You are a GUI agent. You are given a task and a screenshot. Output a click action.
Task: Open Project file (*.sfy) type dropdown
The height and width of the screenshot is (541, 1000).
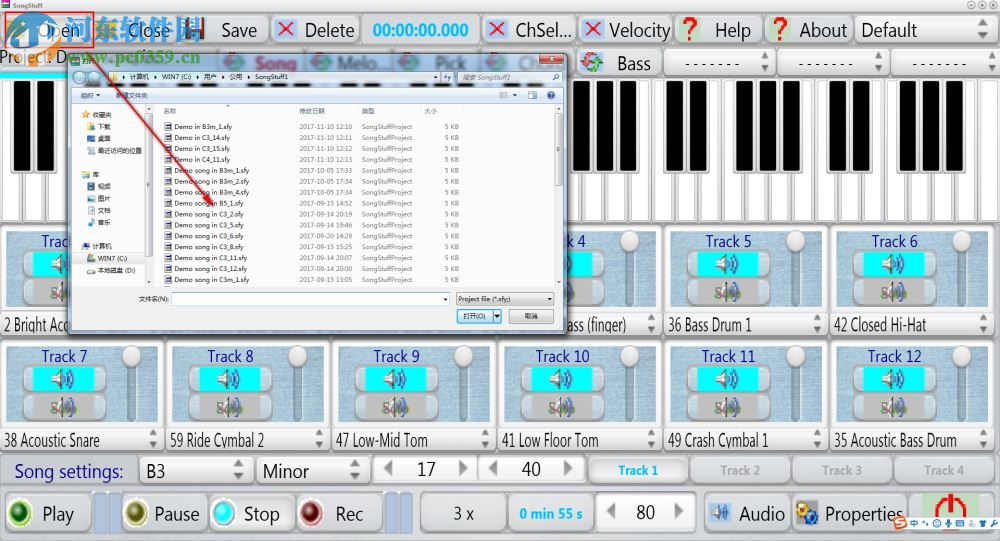pyautogui.click(x=504, y=299)
